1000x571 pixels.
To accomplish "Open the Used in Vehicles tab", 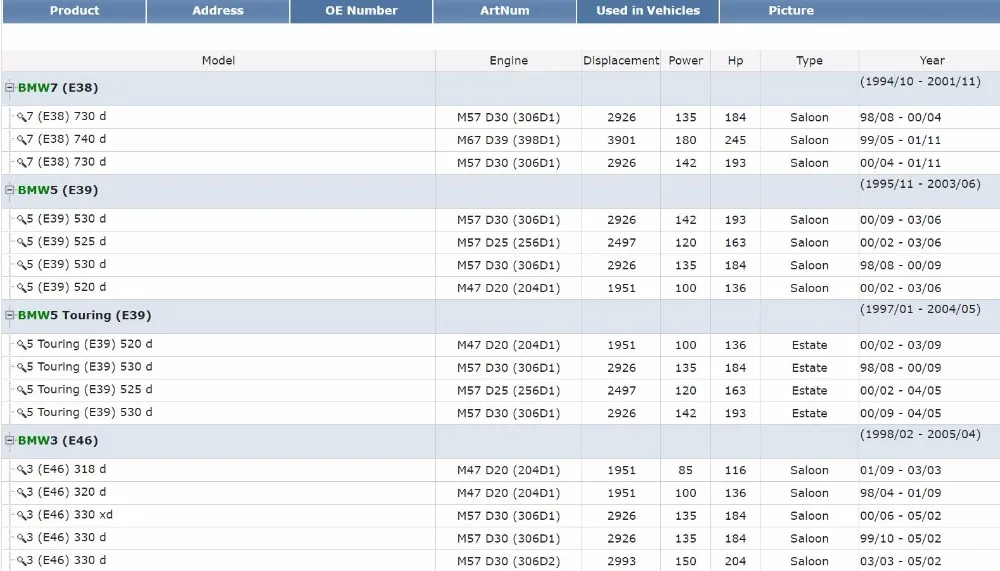I will (x=648, y=11).
